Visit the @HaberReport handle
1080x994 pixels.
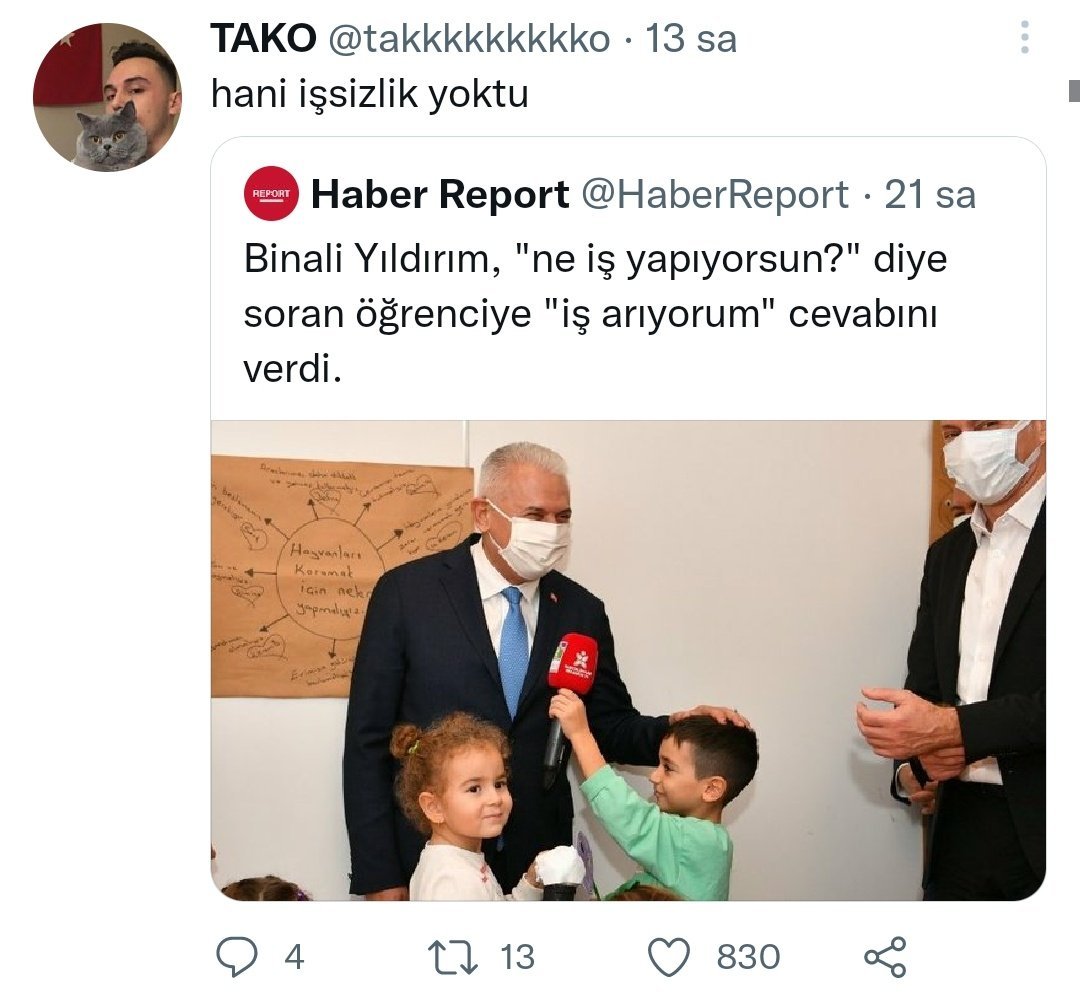(715, 195)
